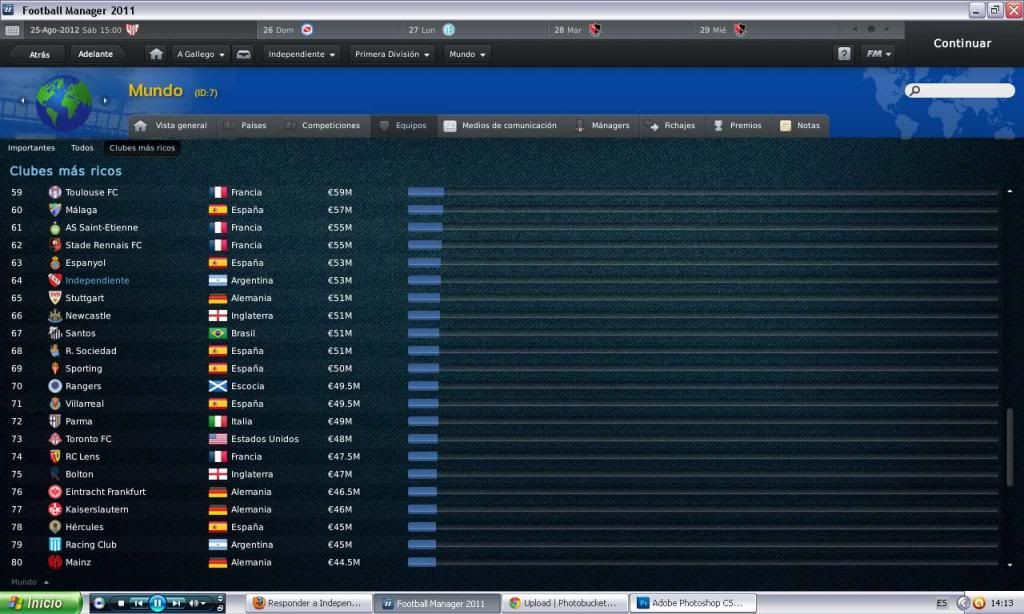
Task: Pause the taskbar media player
Action: [157, 603]
